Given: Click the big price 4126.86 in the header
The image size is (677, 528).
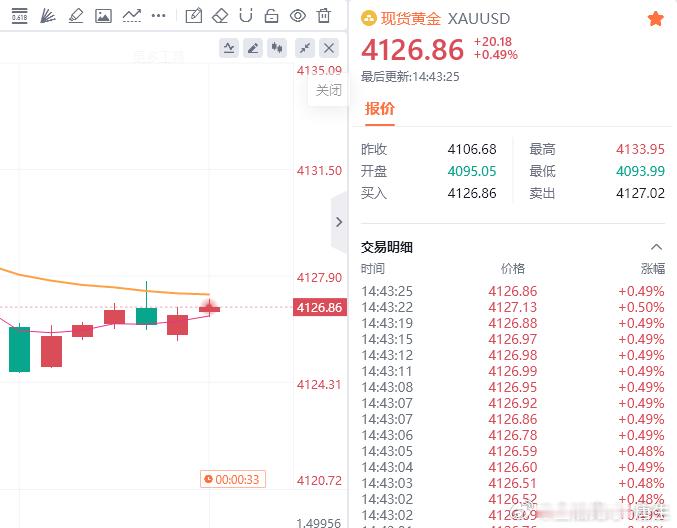Looking at the screenshot, I should tap(412, 50).
